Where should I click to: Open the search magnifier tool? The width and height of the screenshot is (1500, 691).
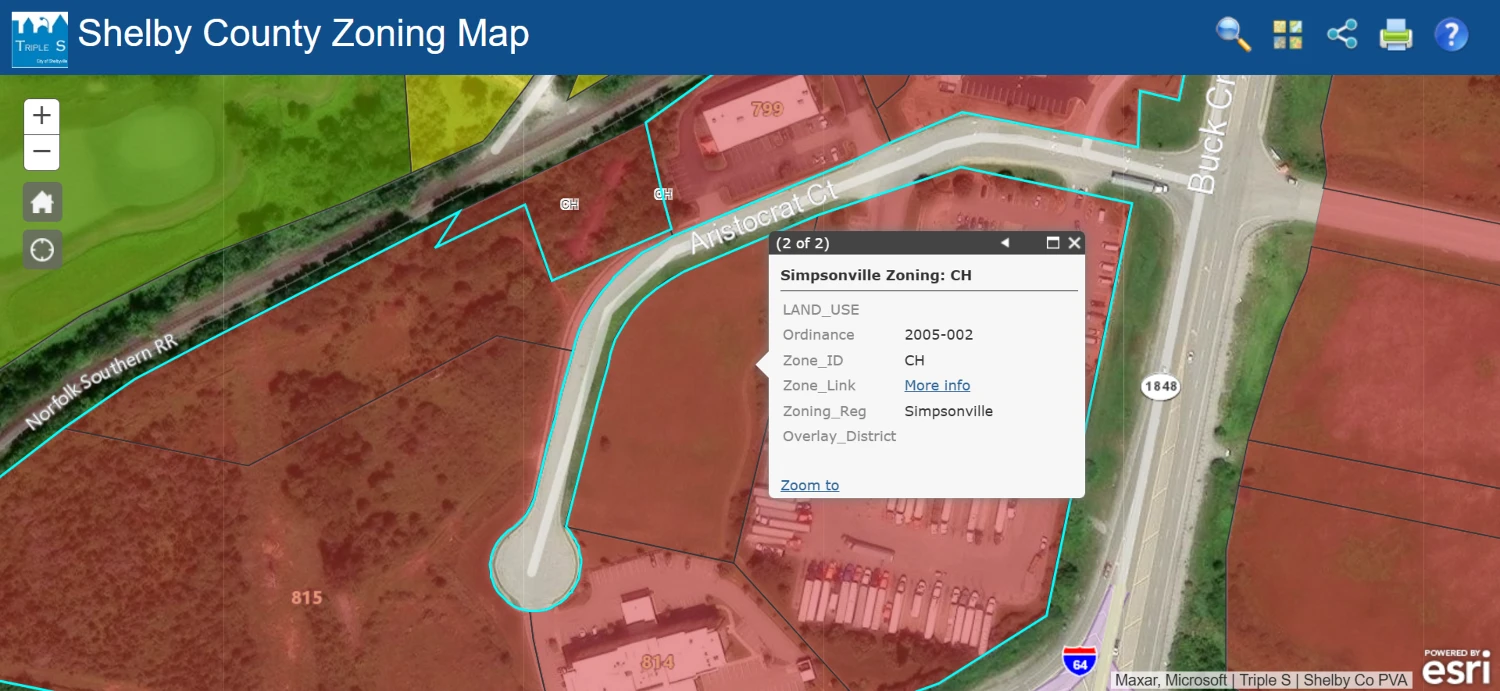1233,35
